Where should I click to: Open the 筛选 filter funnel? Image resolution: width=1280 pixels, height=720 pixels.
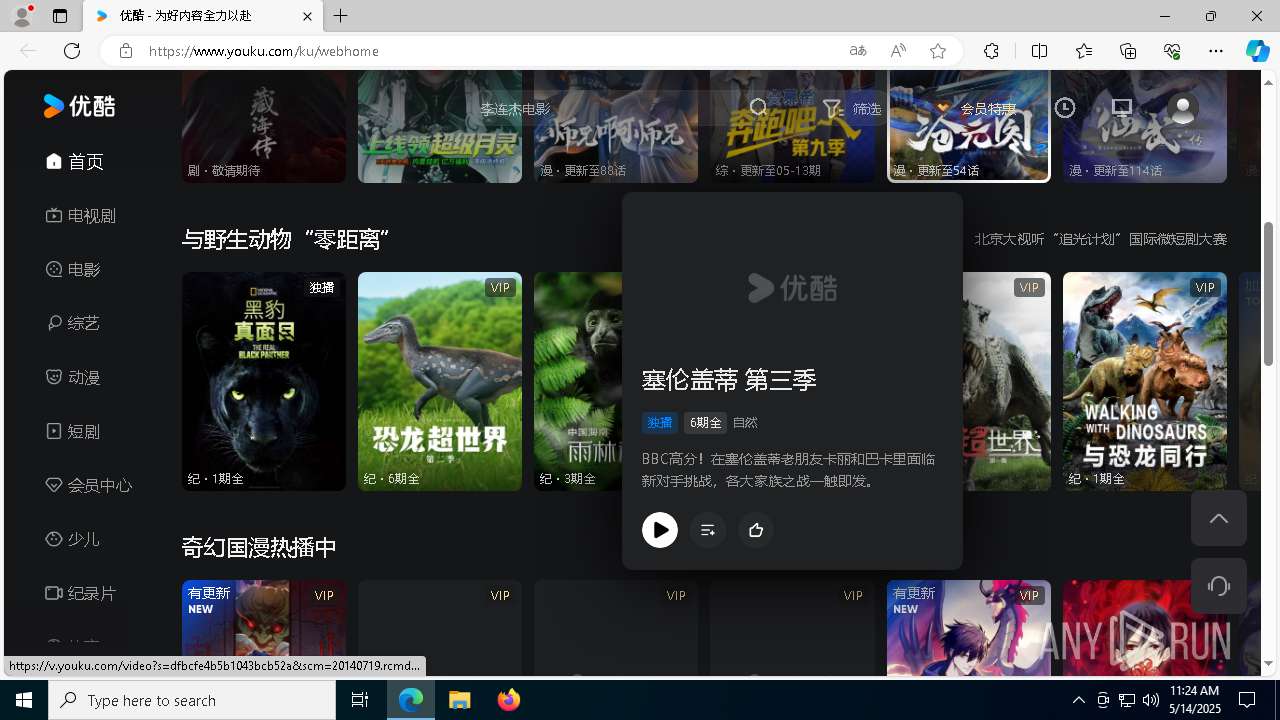click(x=852, y=108)
